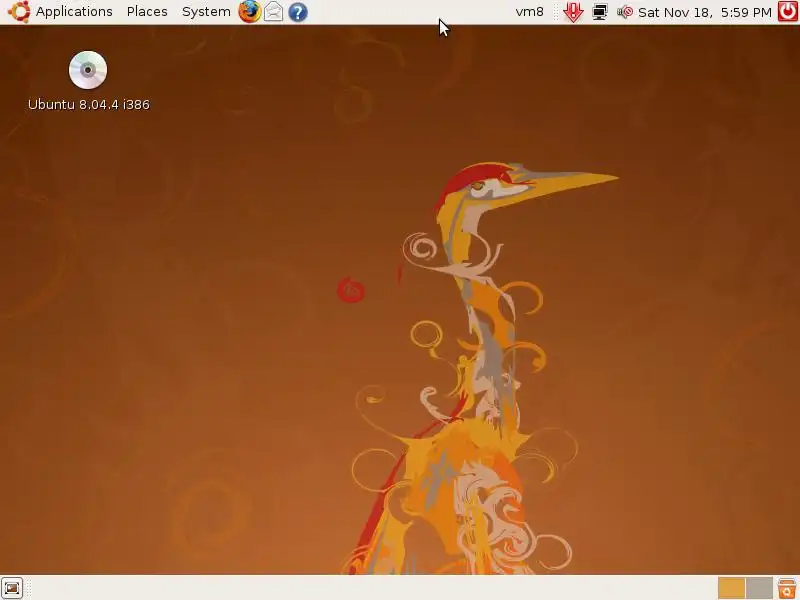Open the Help question-mark icon
The height and width of the screenshot is (600, 800).
(298, 12)
